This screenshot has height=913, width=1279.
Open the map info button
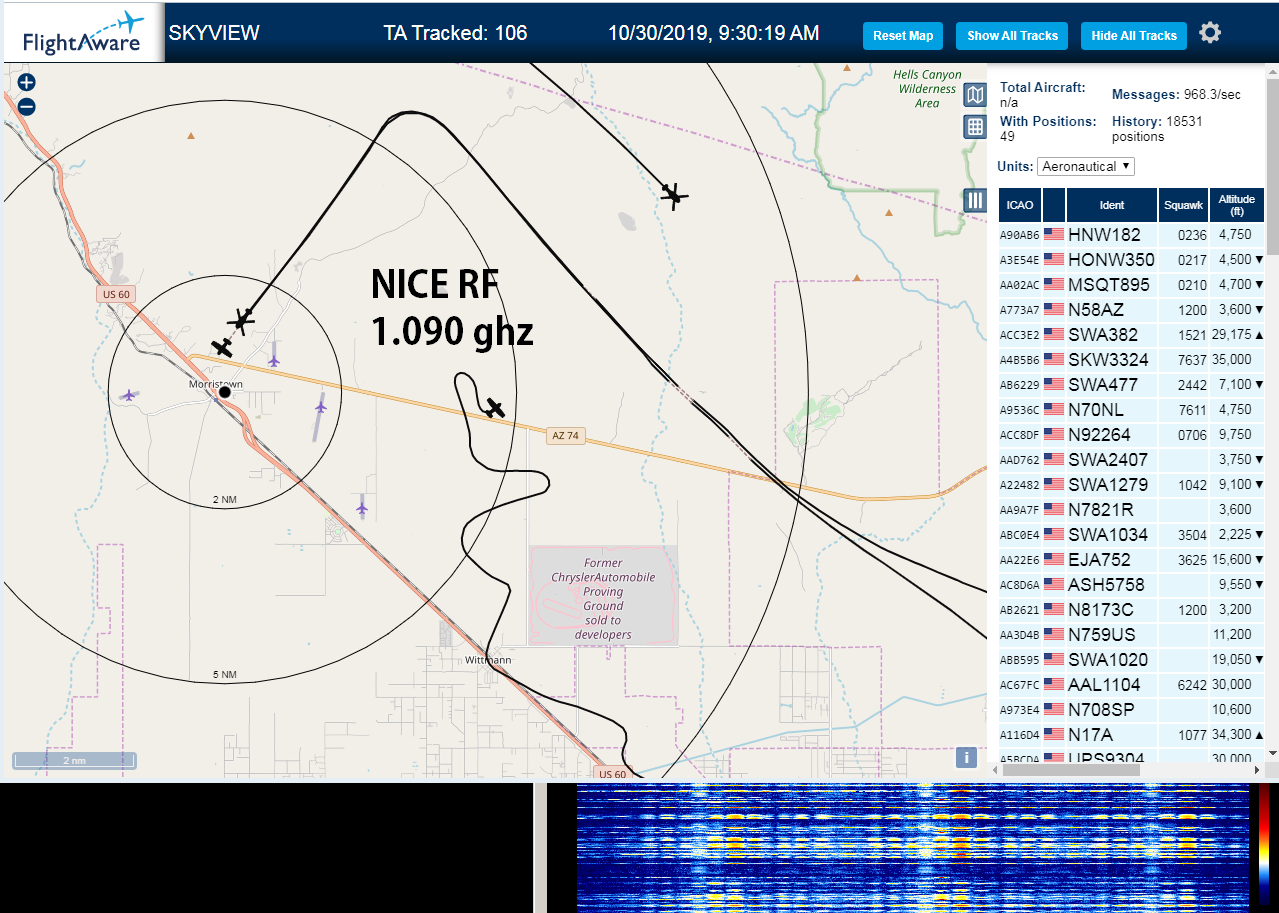click(x=966, y=757)
